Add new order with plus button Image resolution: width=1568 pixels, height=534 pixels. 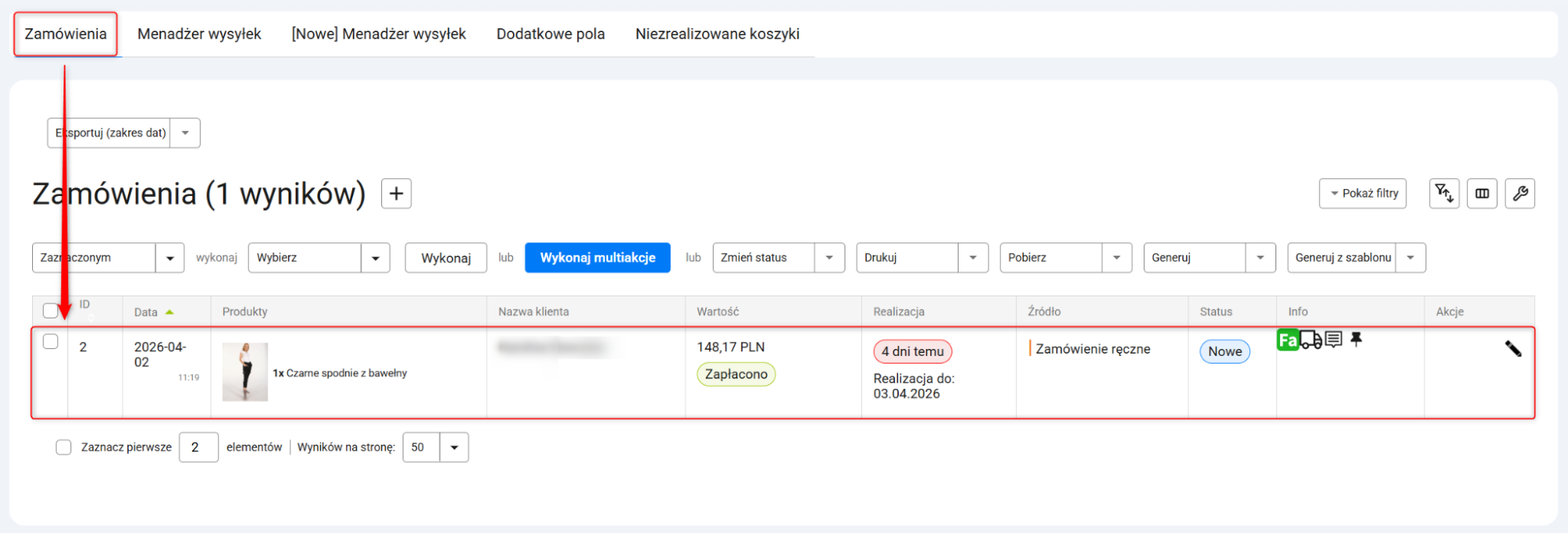396,194
